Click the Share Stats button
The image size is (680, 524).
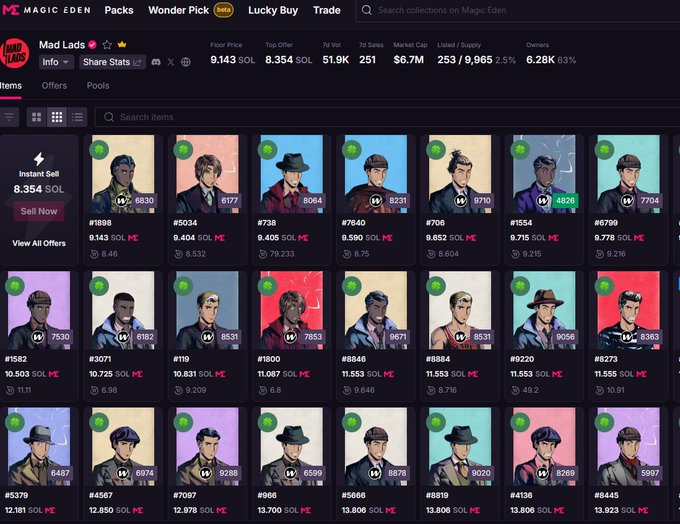click(x=112, y=62)
